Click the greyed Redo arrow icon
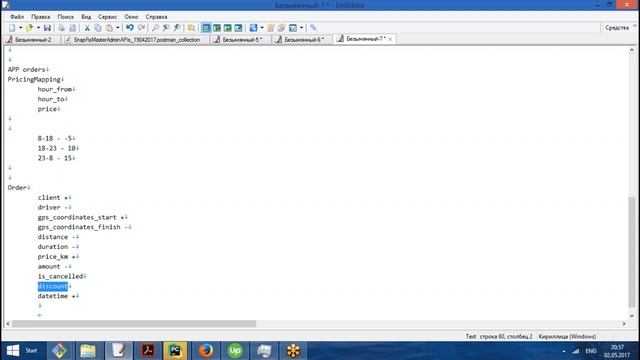The image size is (640, 360). point(141,28)
